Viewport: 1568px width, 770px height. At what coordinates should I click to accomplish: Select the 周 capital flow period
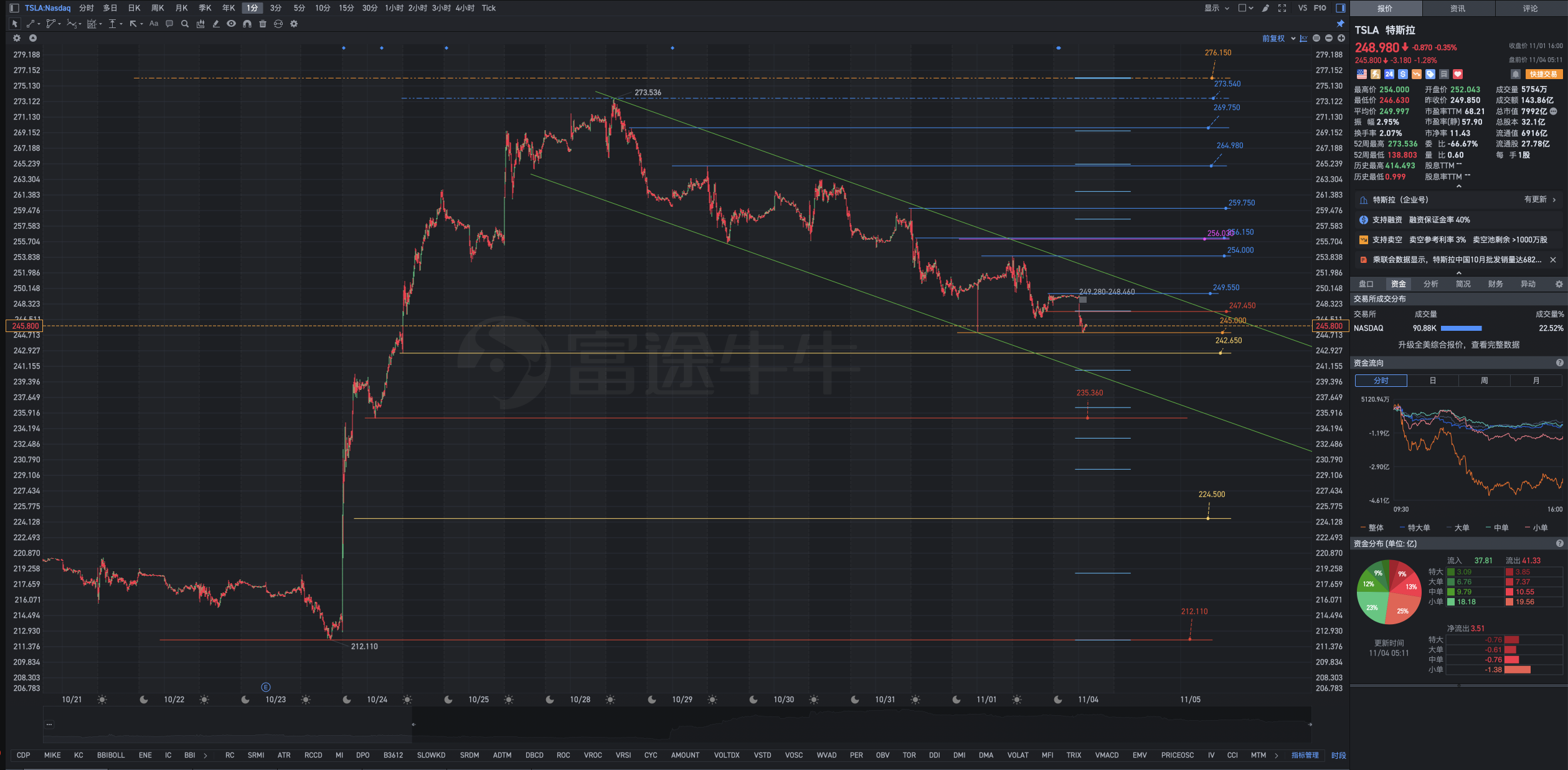tap(1485, 381)
